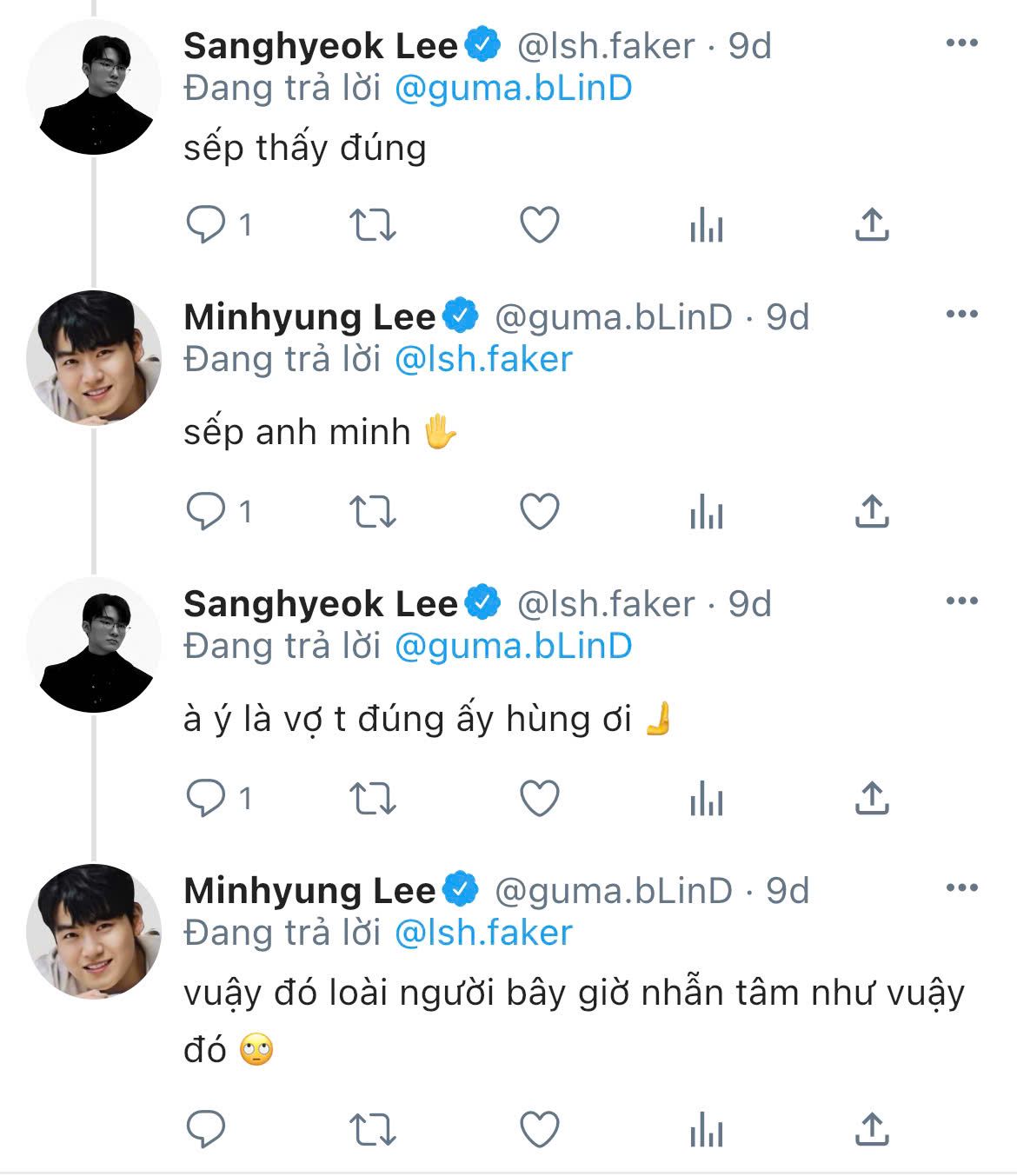Share the "à ý là vợ t" tweet

(x=872, y=798)
